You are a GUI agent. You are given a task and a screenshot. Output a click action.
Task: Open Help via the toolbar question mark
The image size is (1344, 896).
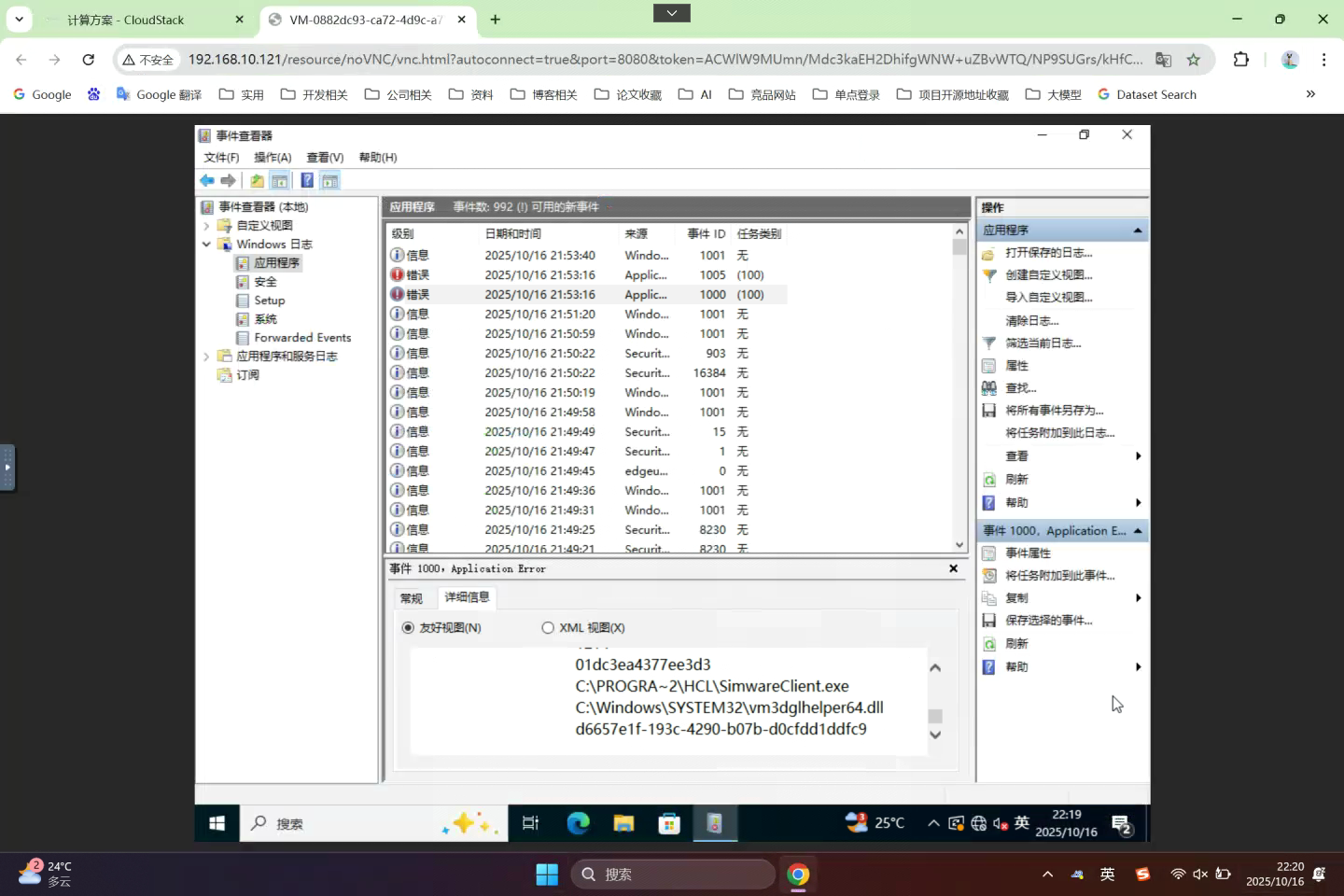coord(306,181)
